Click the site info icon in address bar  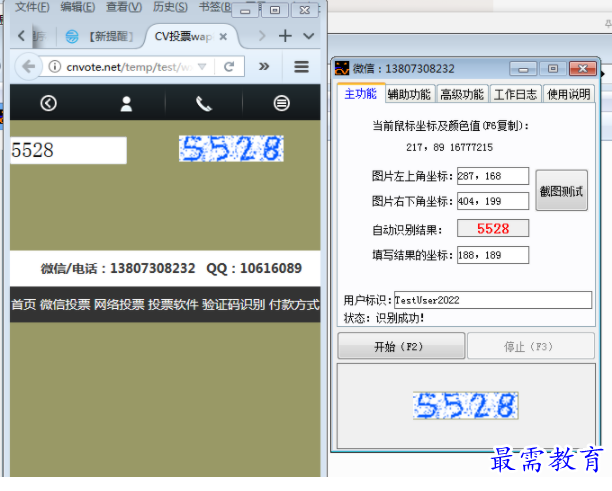pos(55,67)
